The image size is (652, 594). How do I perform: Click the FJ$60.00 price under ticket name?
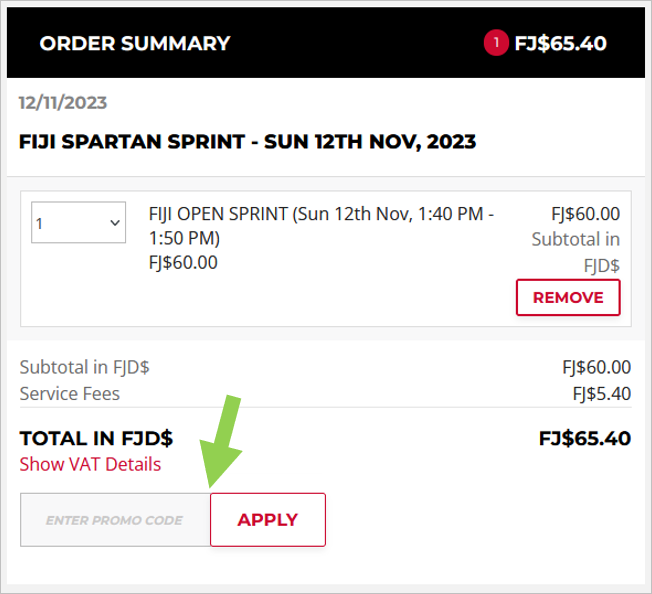183,263
